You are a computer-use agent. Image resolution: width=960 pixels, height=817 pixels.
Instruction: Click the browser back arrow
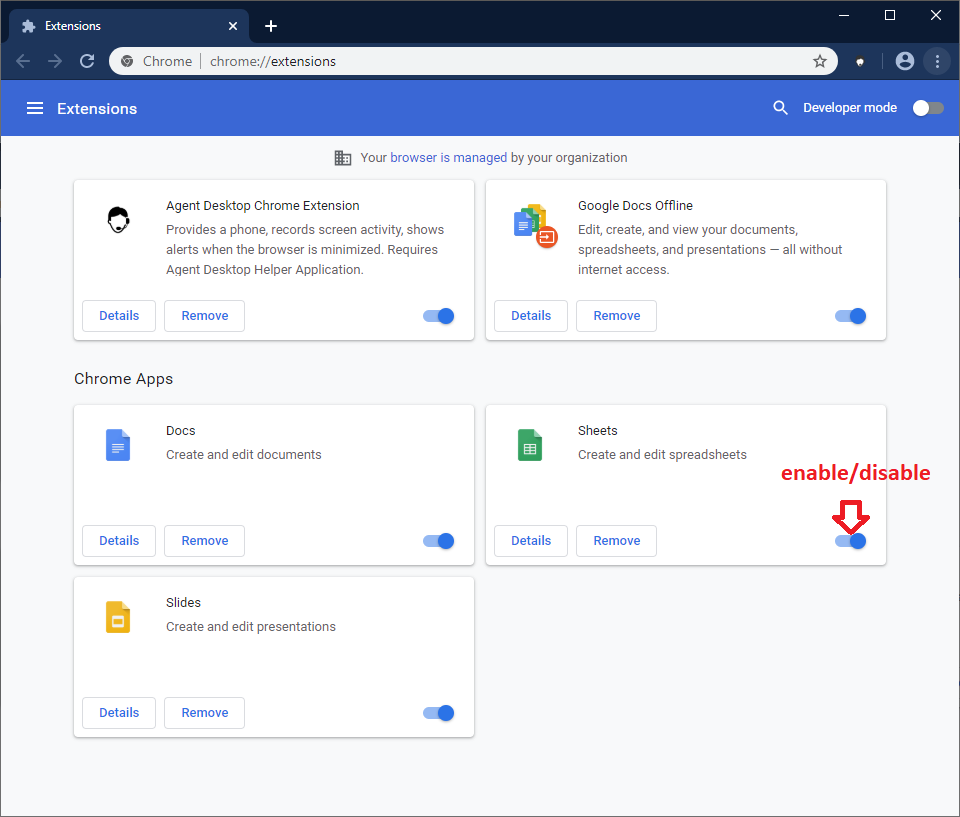click(23, 61)
